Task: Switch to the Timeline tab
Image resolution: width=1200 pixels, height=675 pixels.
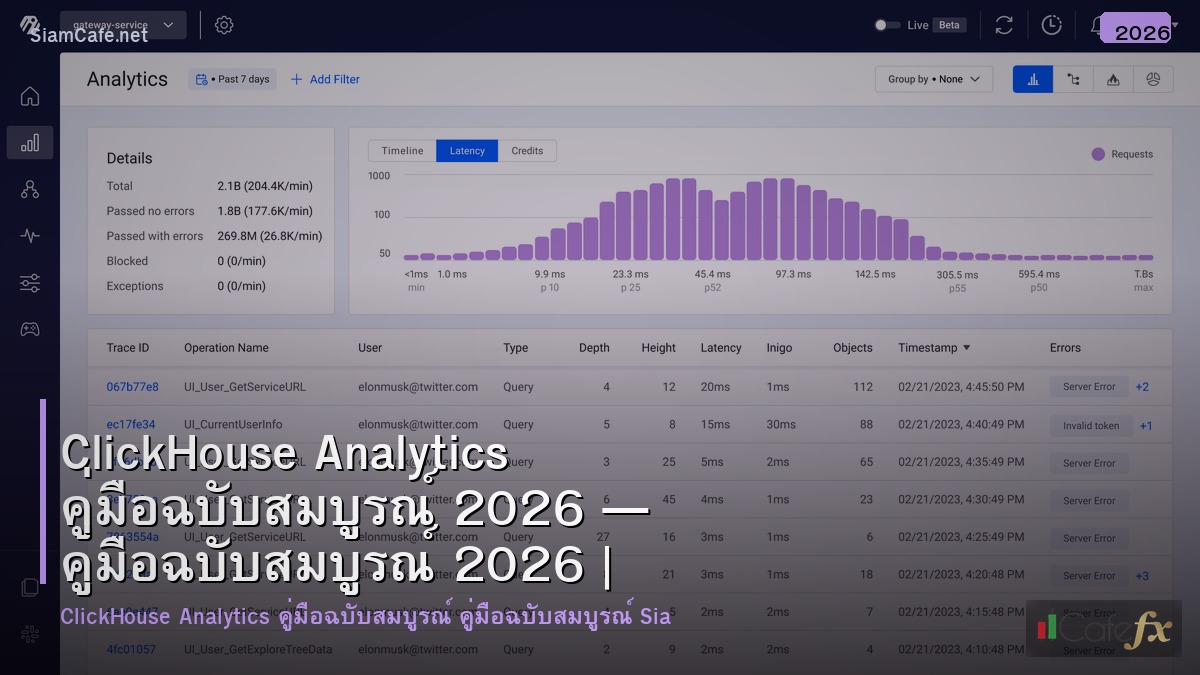Action: 401,151
